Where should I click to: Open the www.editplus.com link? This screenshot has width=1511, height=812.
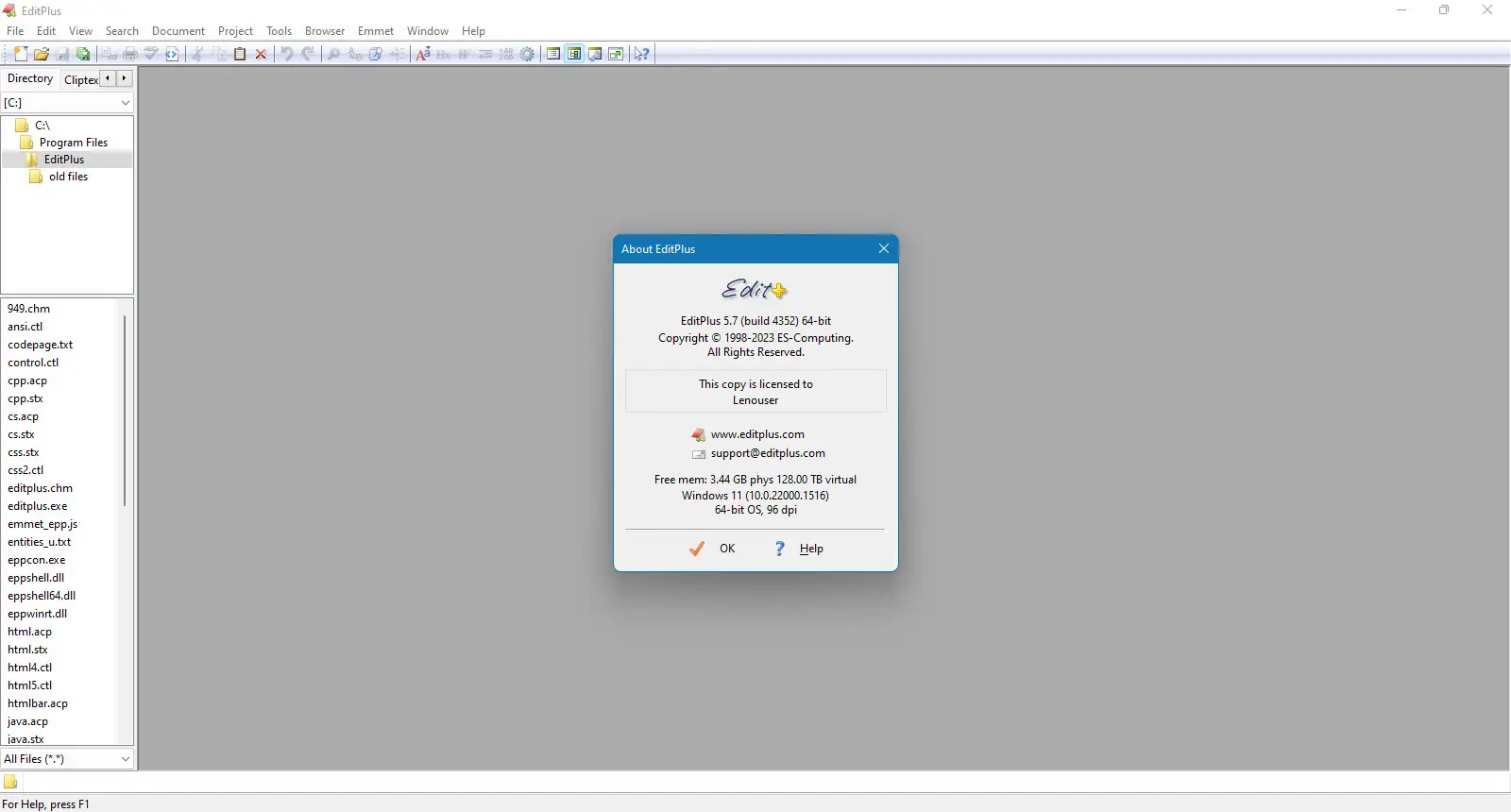click(757, 434)
